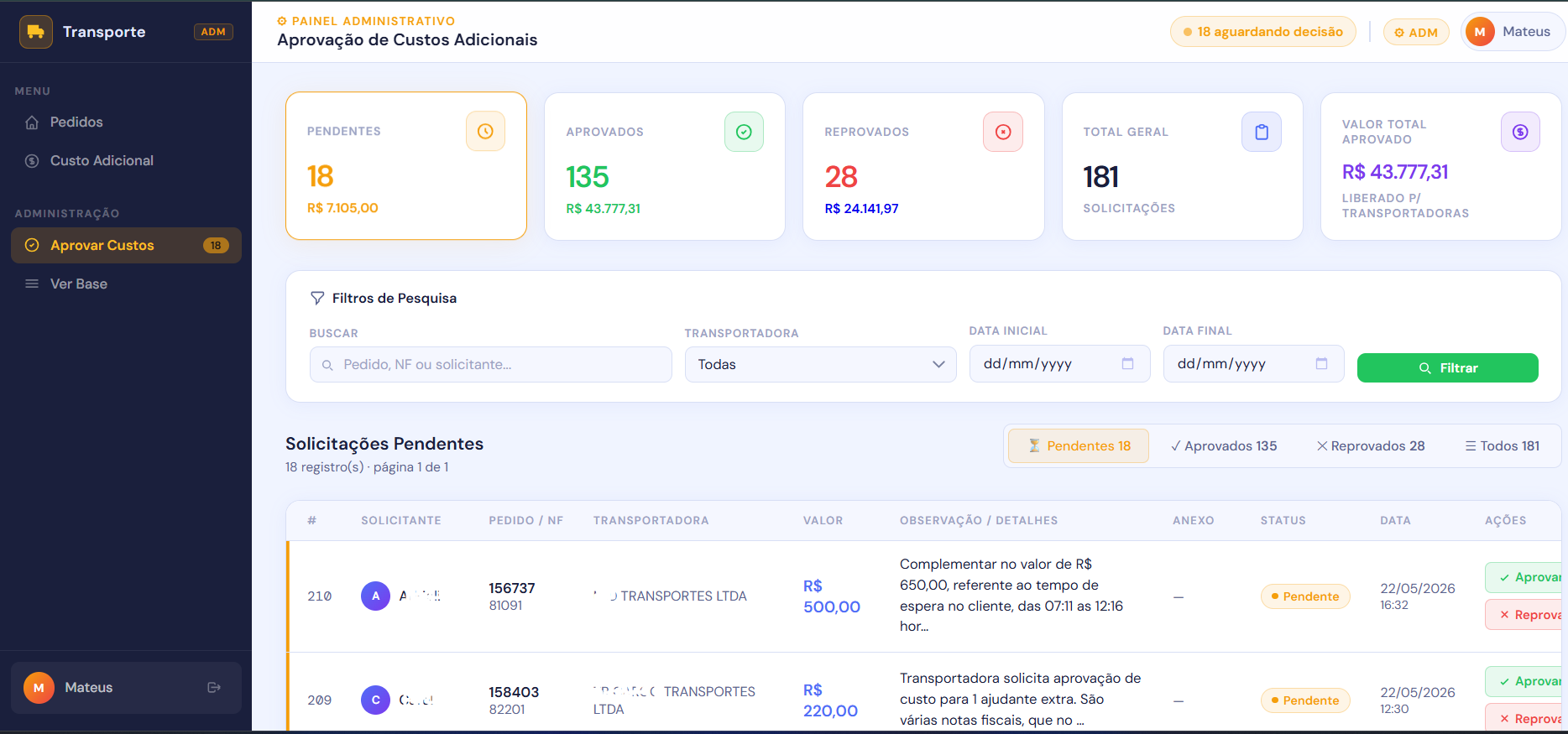Click the purple C avatar in row 209
This screenshot has width=1568, height=734.
(375, 700)
